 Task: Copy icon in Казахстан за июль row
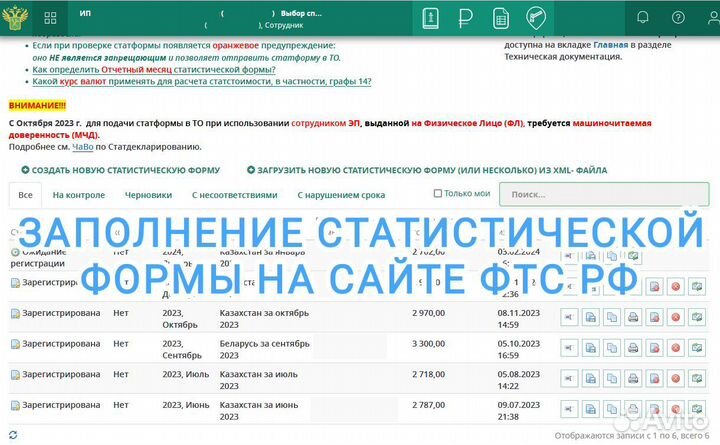(612, 379)
